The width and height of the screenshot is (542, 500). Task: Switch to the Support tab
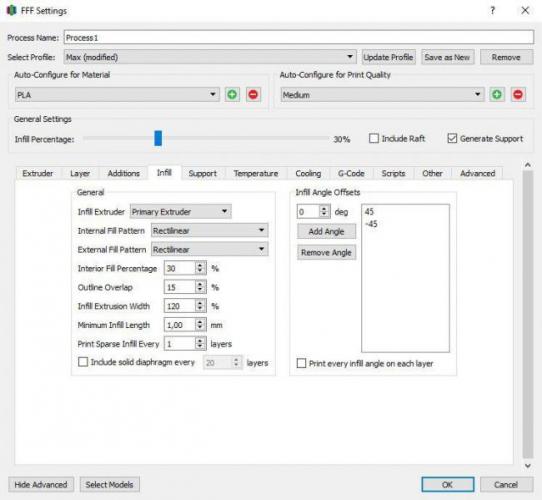(203, 173)
